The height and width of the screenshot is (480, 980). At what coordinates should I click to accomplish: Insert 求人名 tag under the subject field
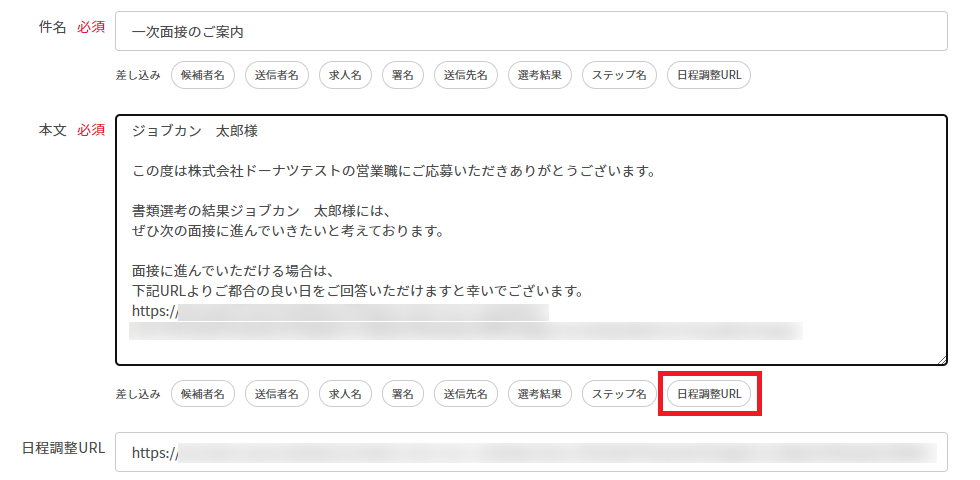(346, 75)
